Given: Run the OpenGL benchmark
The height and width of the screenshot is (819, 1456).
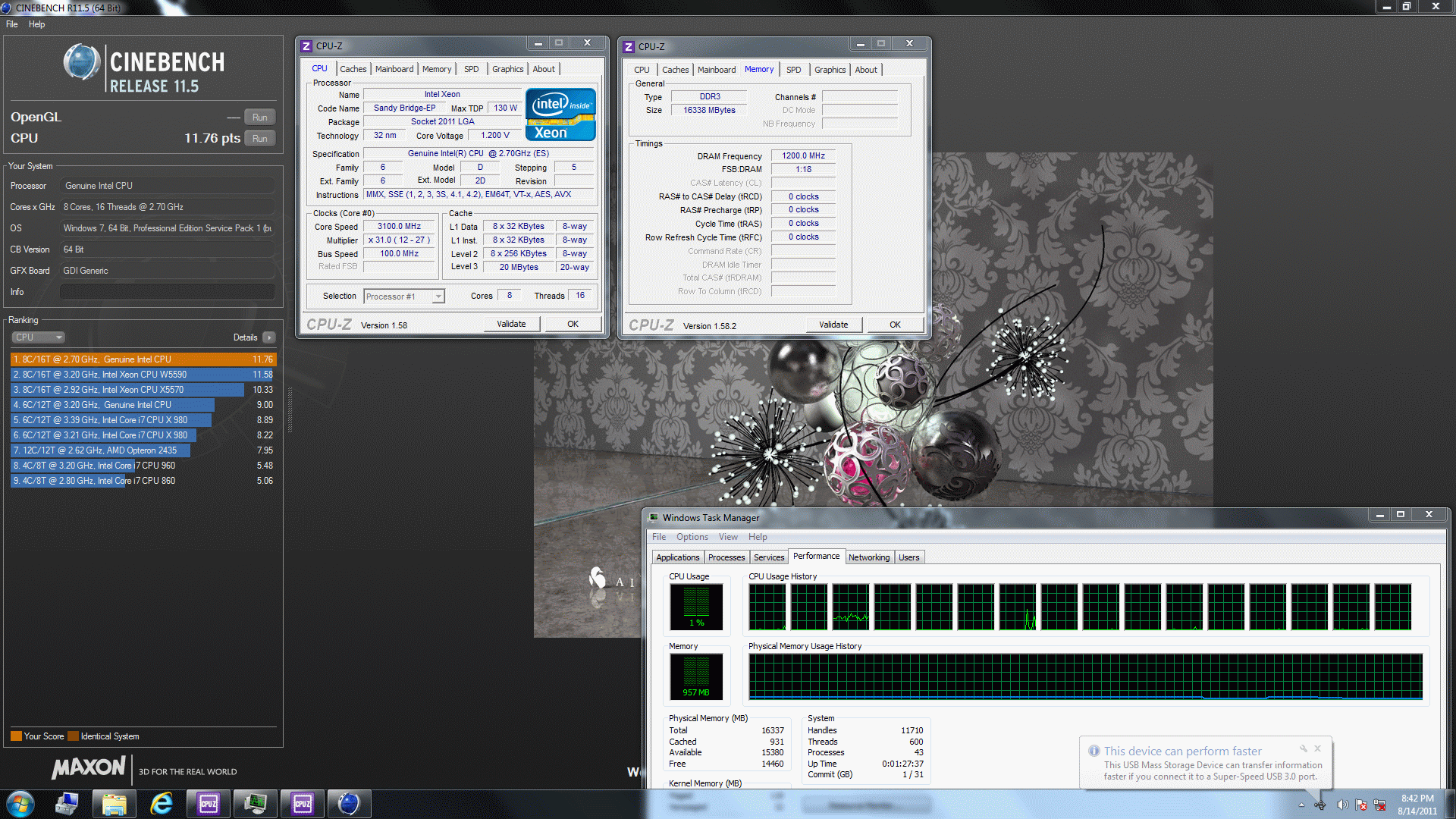Looking at the screenshot, I should tap(259, 118).
